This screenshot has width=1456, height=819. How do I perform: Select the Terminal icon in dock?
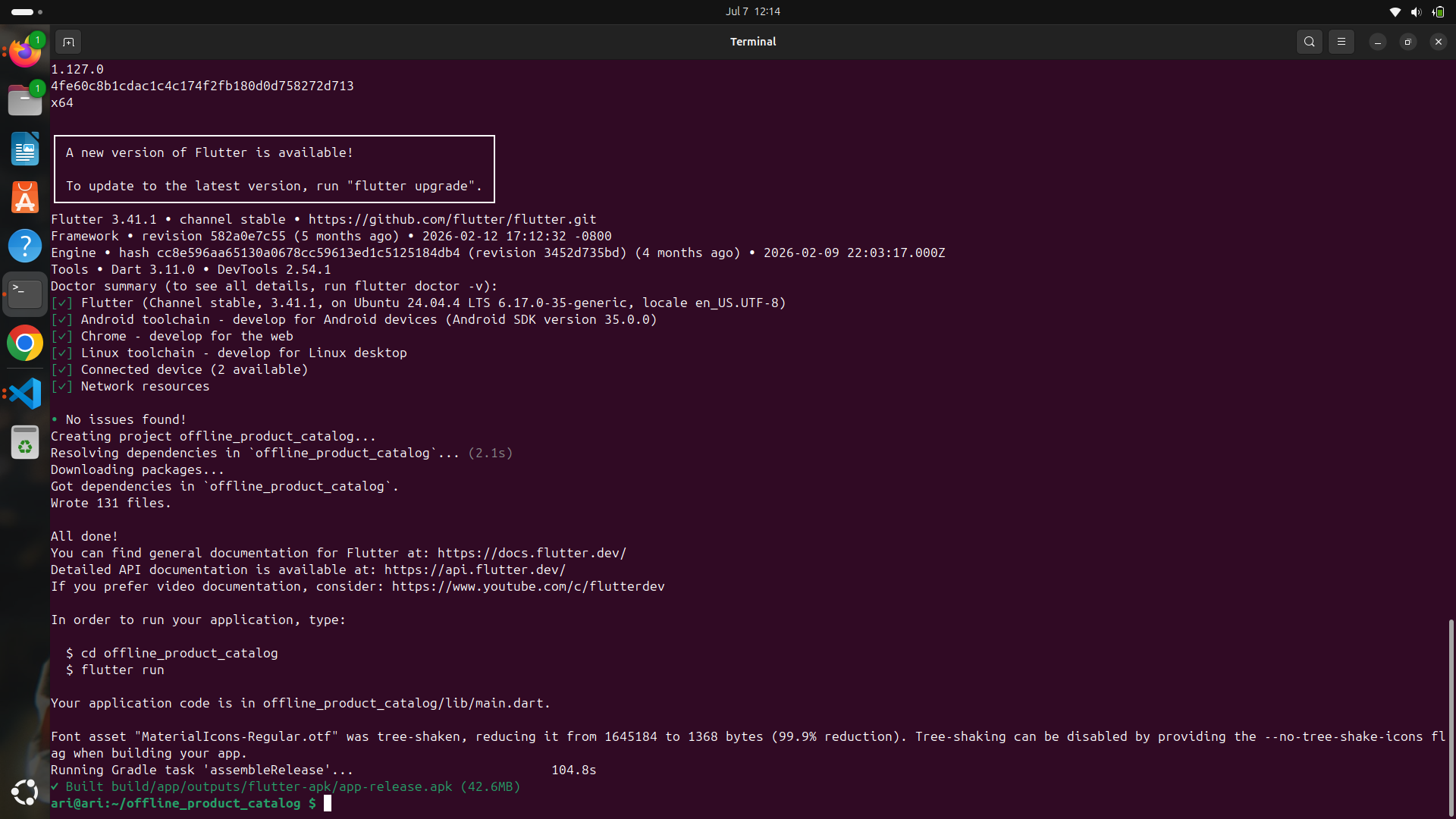pos(25,294)
